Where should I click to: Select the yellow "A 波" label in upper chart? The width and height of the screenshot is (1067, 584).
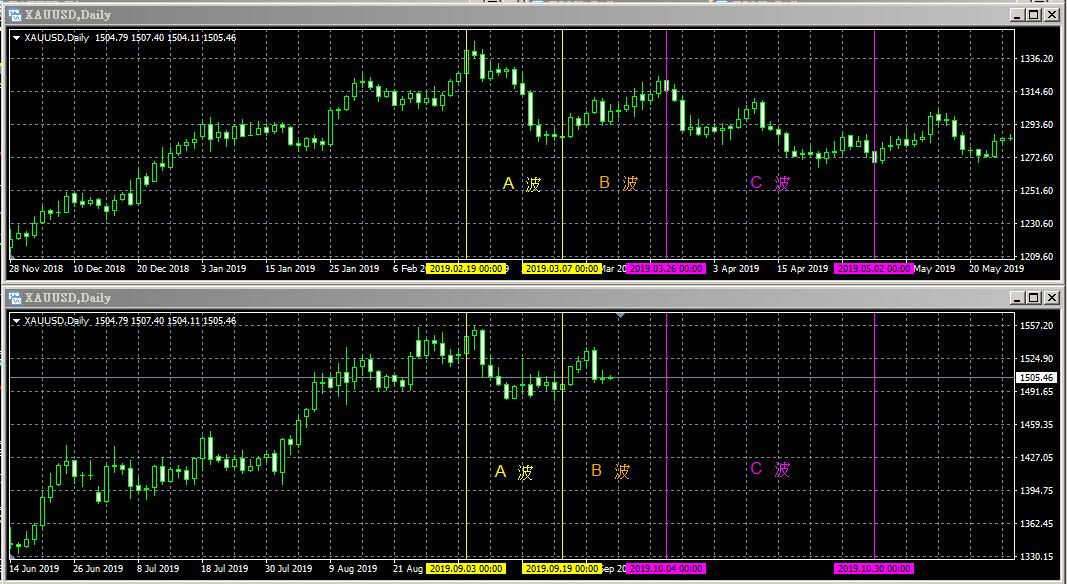tap(522, 183)
